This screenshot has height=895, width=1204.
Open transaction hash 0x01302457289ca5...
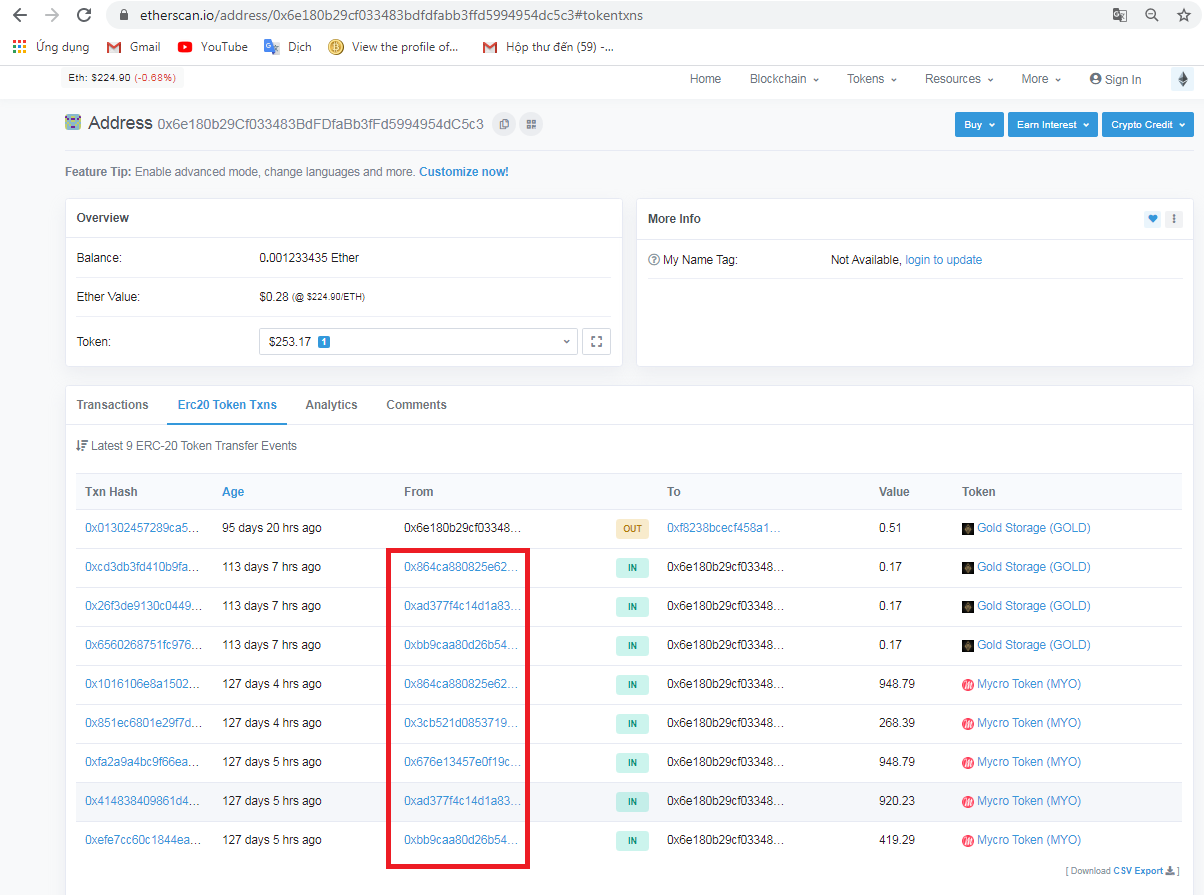[x=142, y=528]
